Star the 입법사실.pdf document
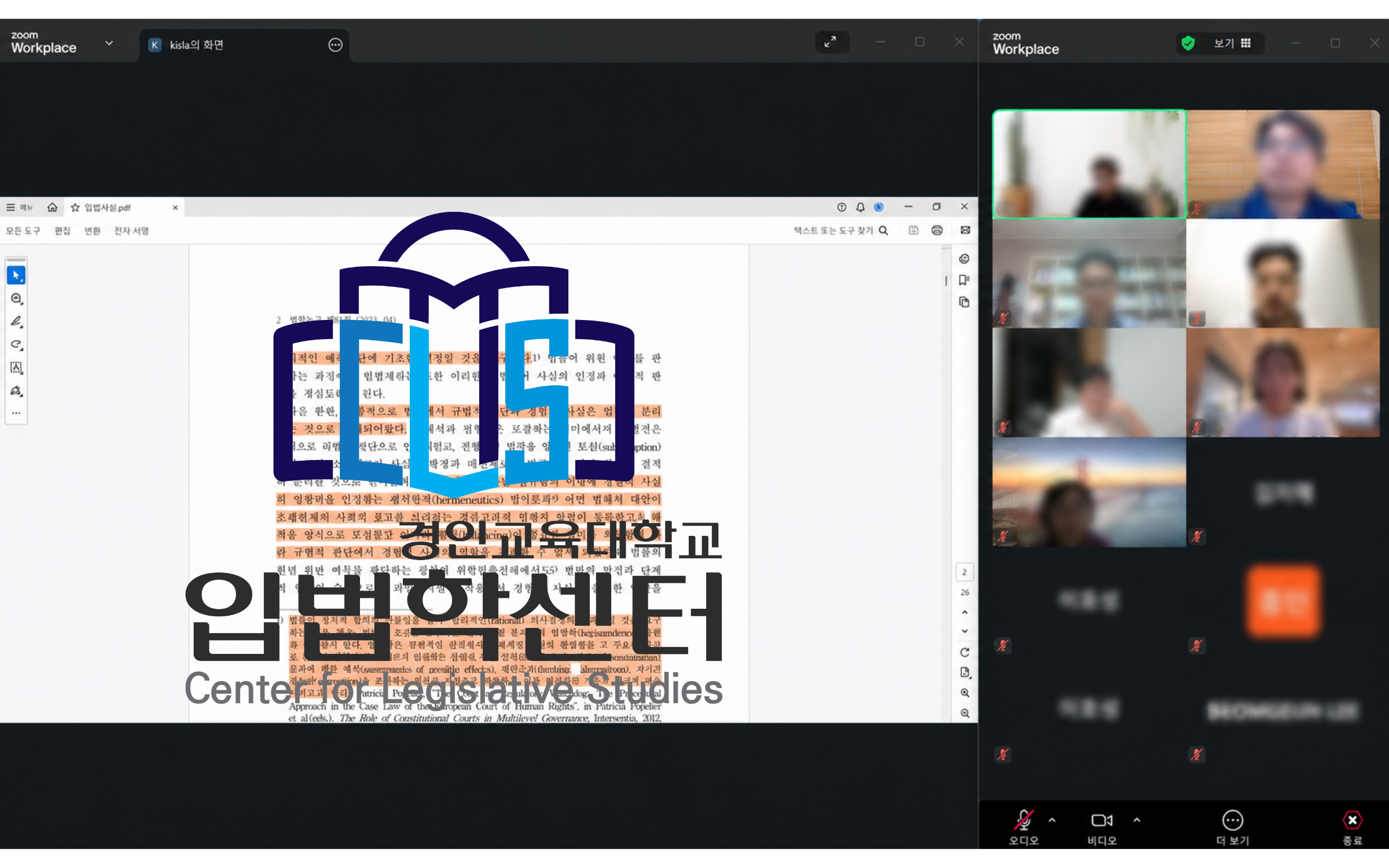Screen dimensions: 1389x868 (75, 208)
